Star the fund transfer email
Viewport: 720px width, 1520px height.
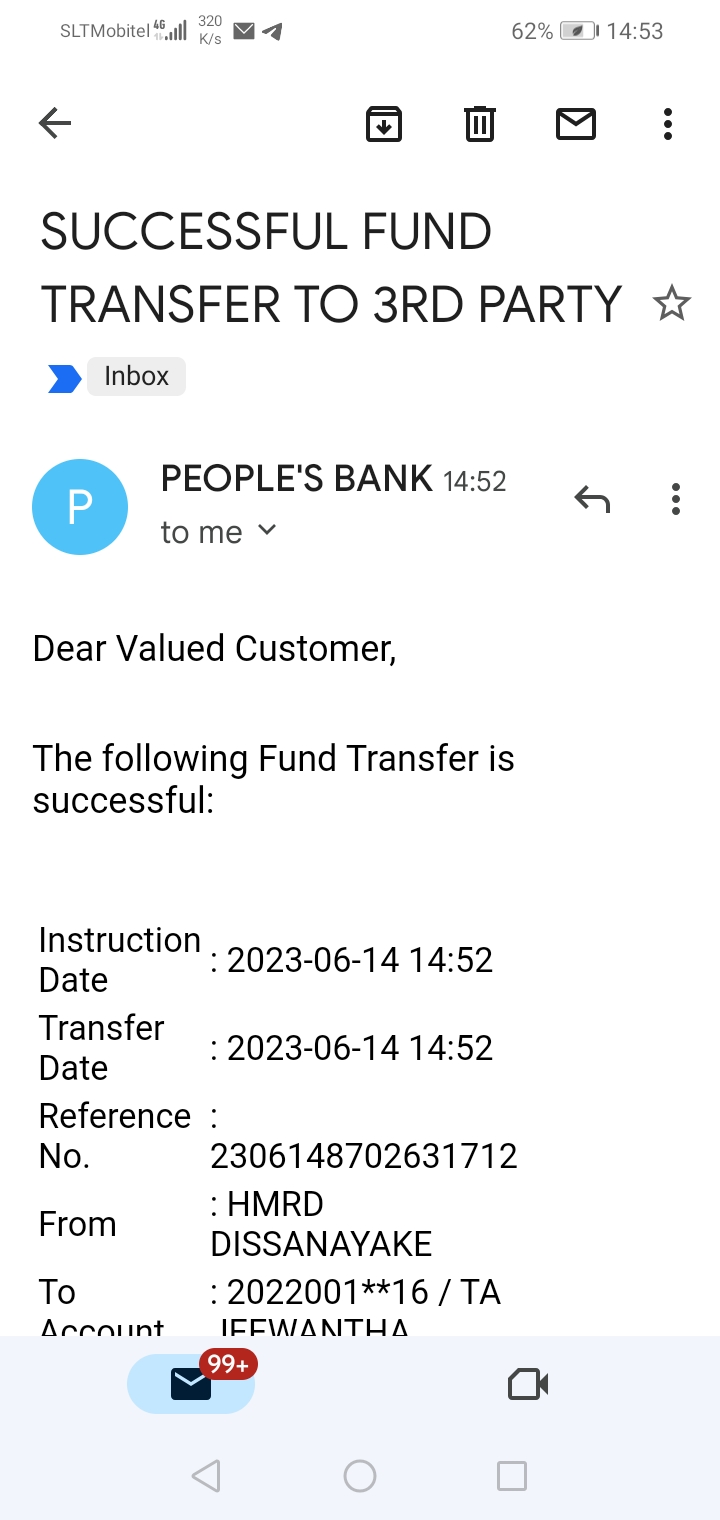[671, 303]
